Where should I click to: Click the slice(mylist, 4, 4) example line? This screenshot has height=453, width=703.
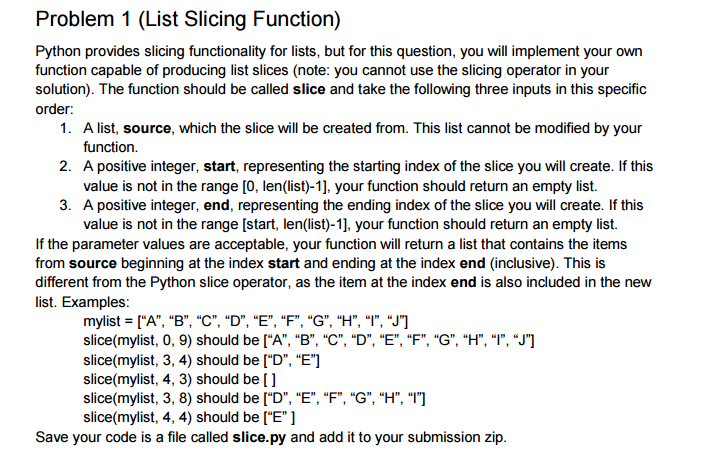pyautogui.click(x=189, y=418)
